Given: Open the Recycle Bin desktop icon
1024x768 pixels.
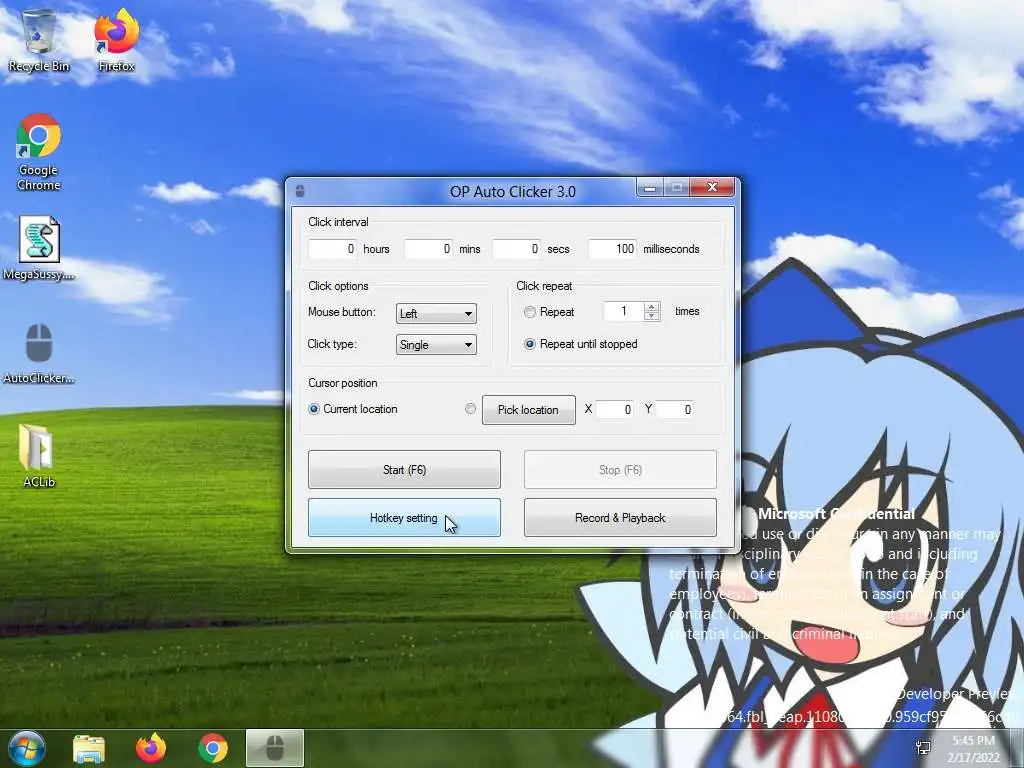Looking at the screenshot, I should tap(39, 40).
